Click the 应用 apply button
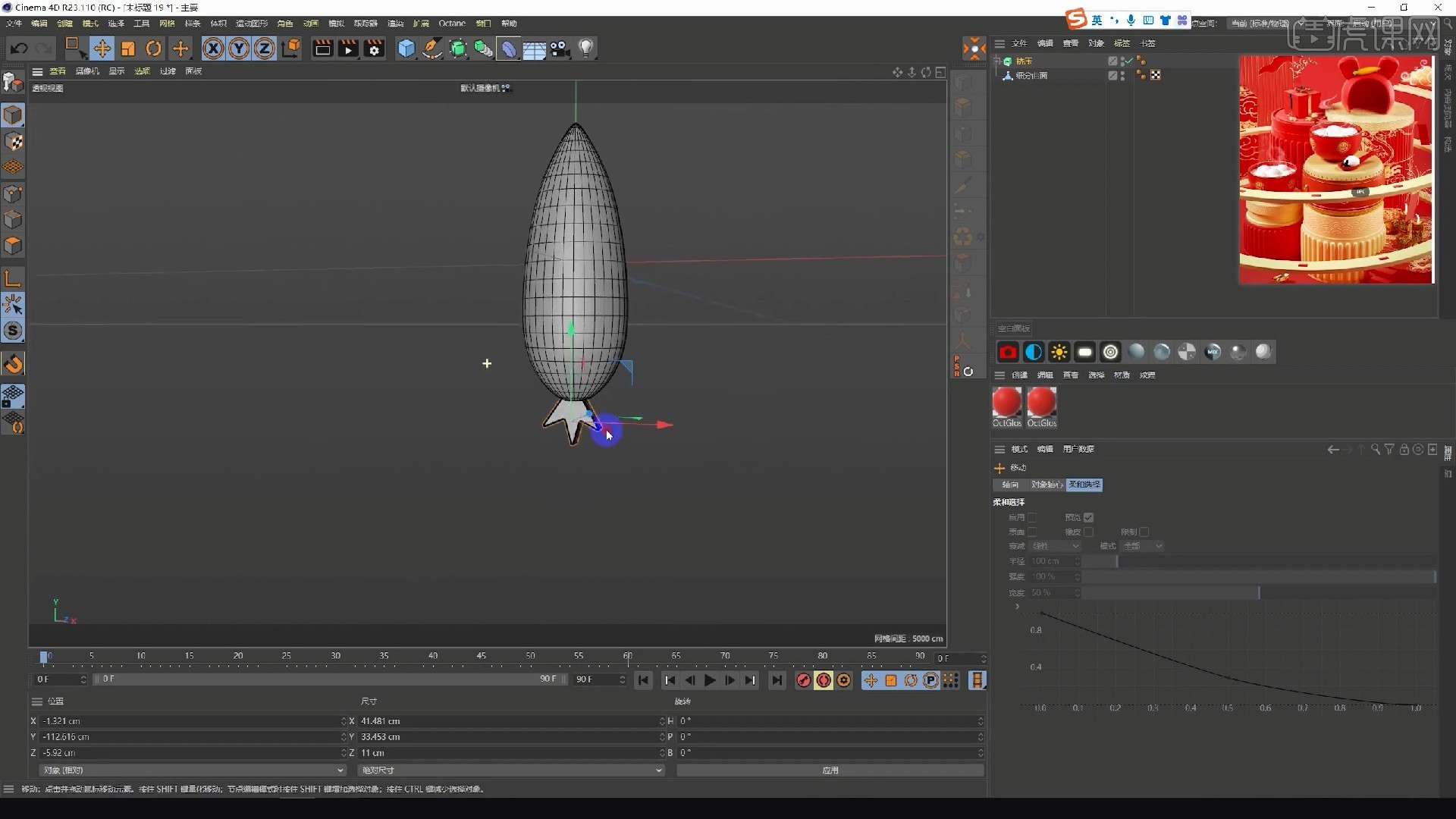This screenshot has height=819, width=1456. click(x=830, y=770)
